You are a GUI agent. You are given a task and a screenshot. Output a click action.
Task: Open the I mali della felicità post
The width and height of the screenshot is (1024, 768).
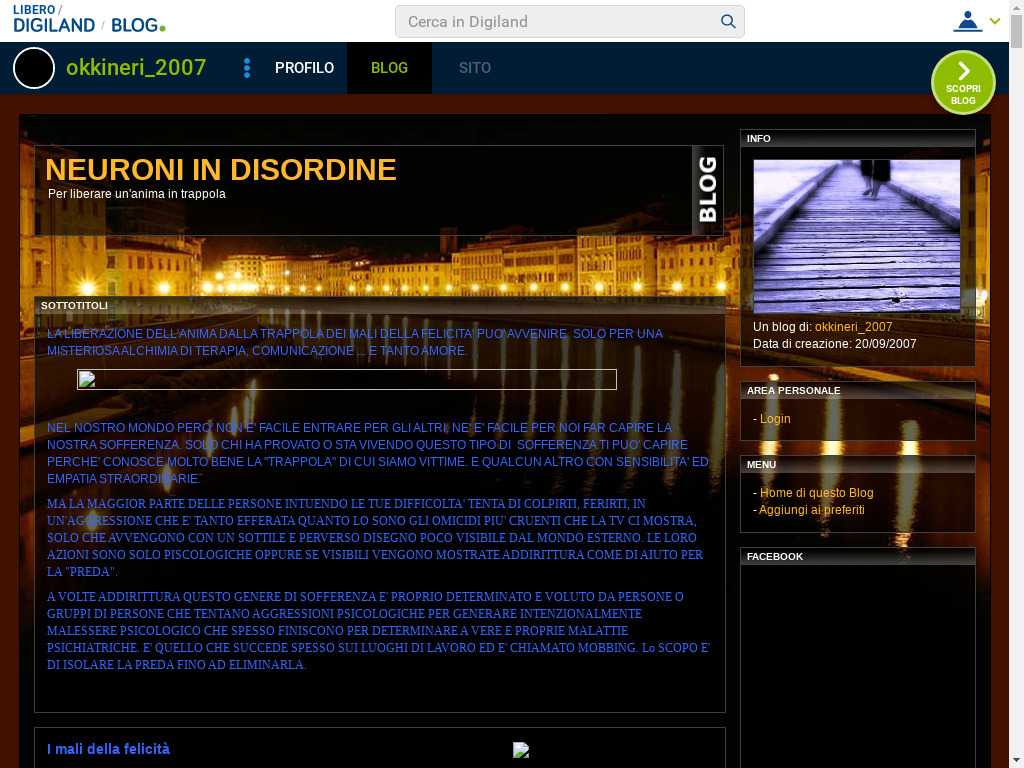(x=108, y=749)
